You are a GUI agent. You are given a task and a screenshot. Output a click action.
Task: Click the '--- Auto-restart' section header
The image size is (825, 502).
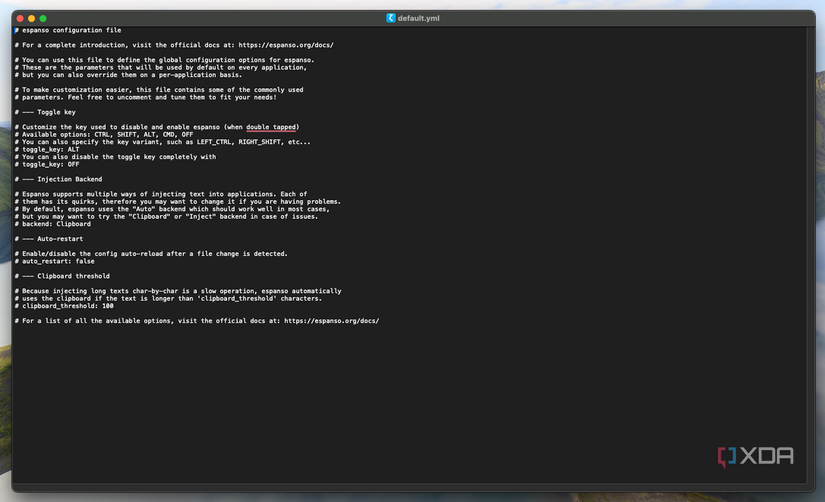pyautogui.click(x=49, y=239)
